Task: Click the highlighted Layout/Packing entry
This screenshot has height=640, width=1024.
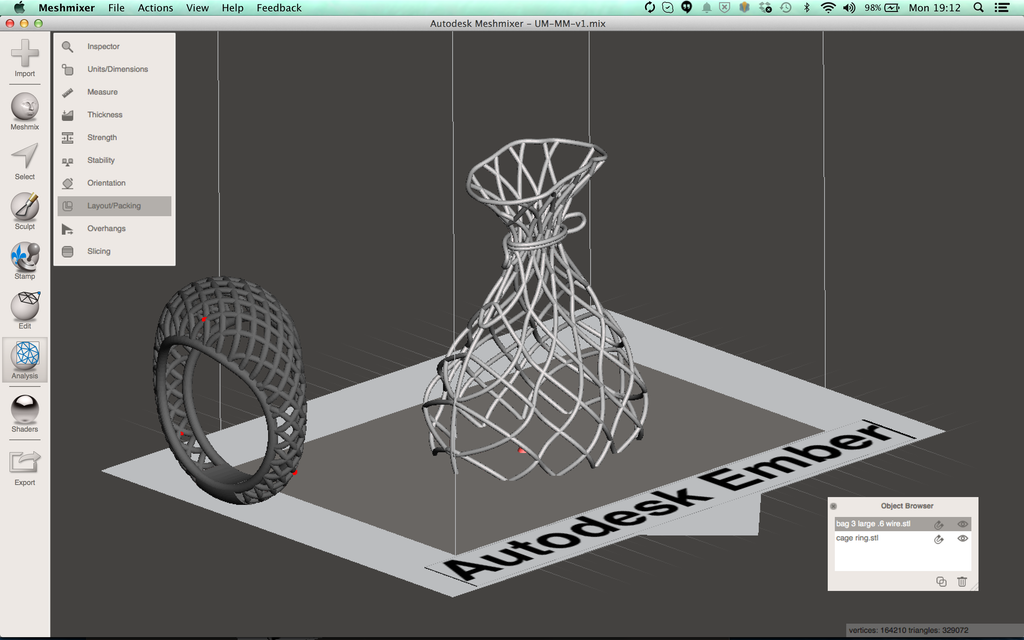Action: pyautogui.click(x=114, y=206)
